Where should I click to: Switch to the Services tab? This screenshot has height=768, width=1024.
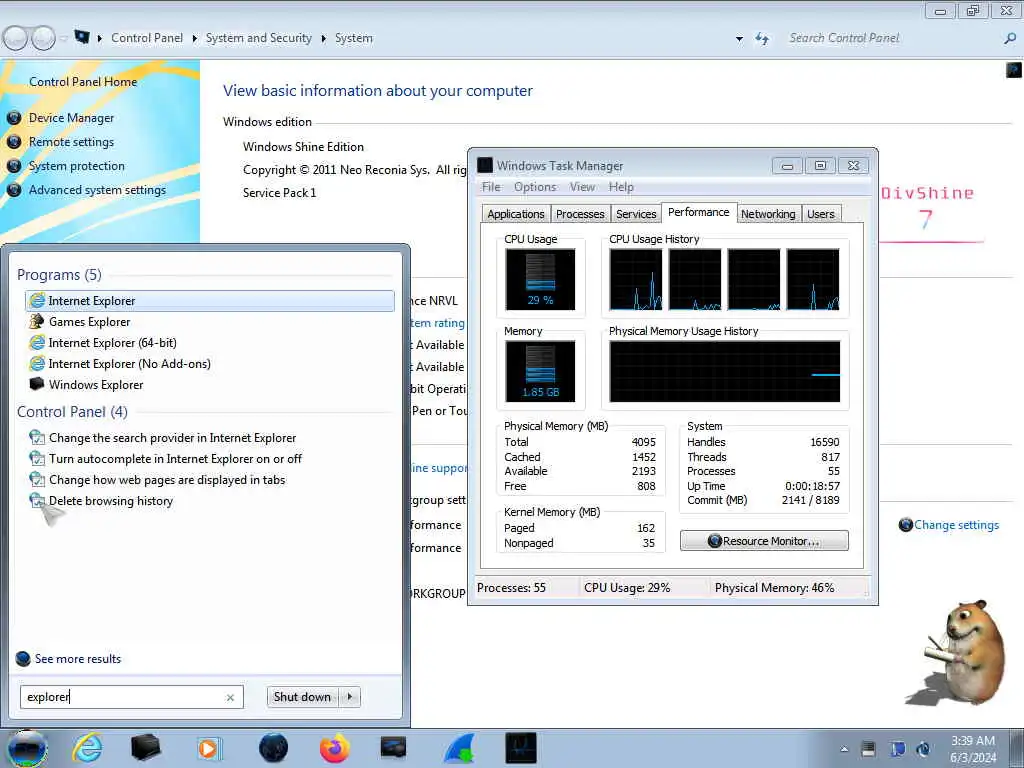click(636, 214)
